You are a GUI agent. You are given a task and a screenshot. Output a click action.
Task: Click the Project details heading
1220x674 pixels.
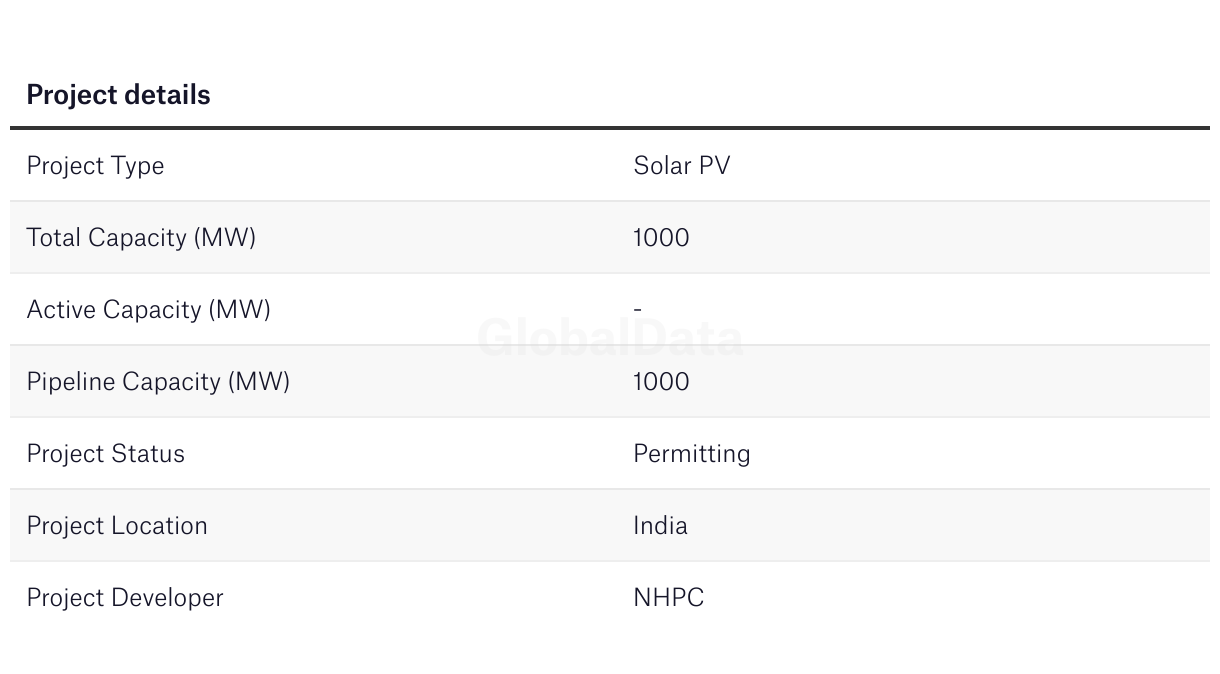tap(118, 95)
